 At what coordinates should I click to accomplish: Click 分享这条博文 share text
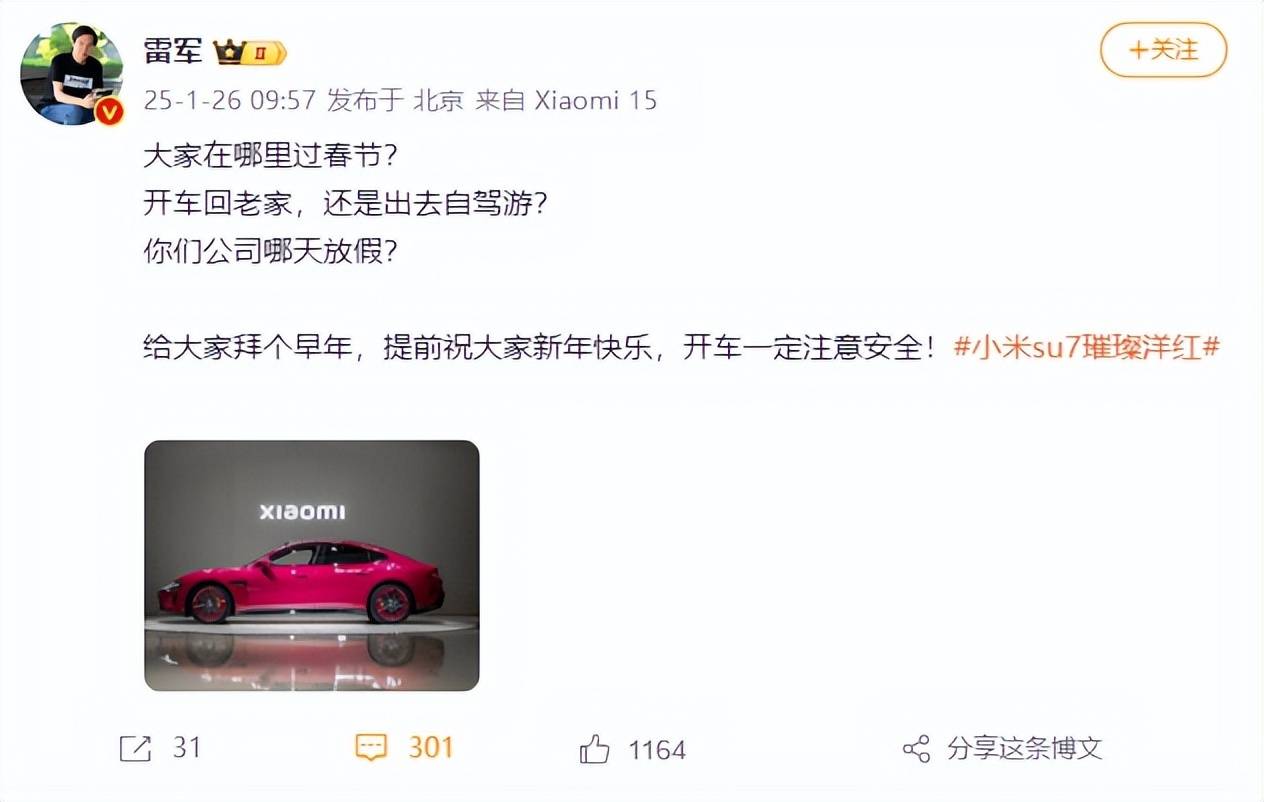click(x=1024, y=748)
